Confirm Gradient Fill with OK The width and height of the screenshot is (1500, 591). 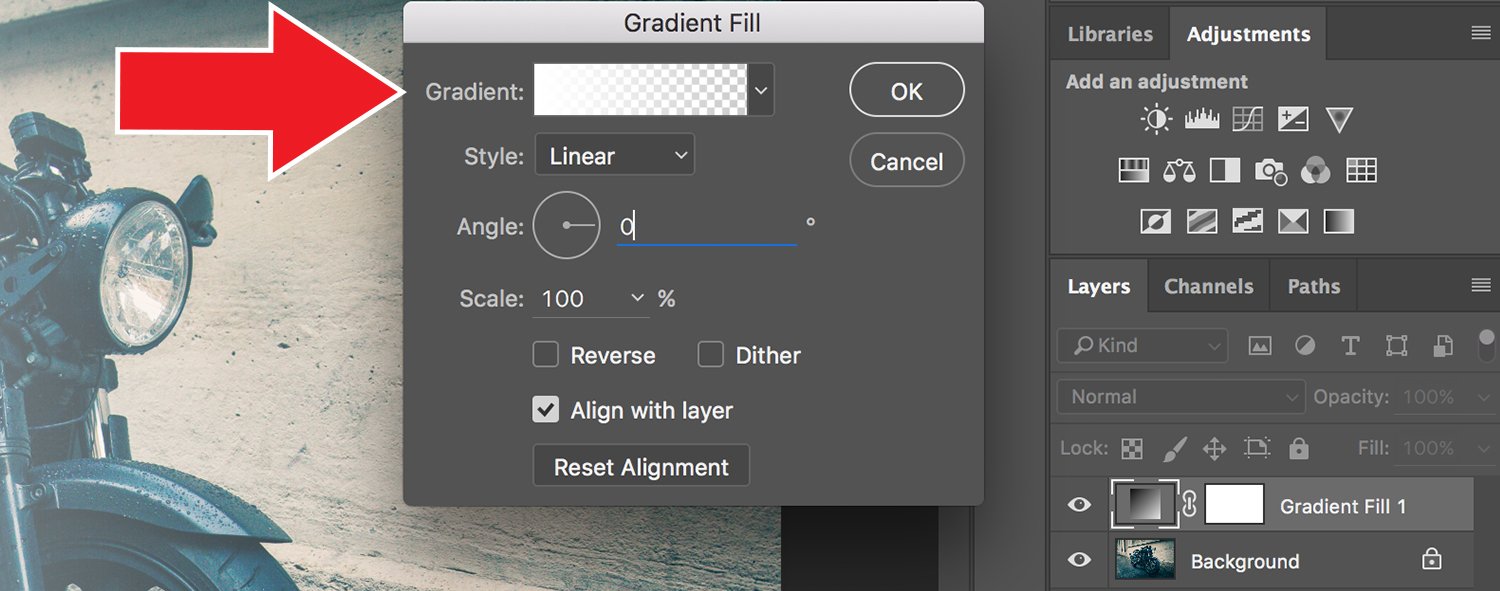pyautogui.click(x=907, y=91)
